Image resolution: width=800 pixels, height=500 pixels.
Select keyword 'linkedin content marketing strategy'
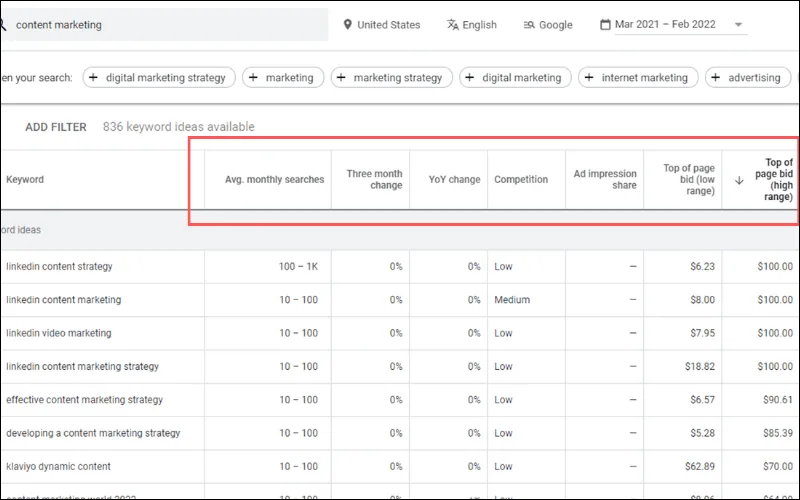point(83,366)
